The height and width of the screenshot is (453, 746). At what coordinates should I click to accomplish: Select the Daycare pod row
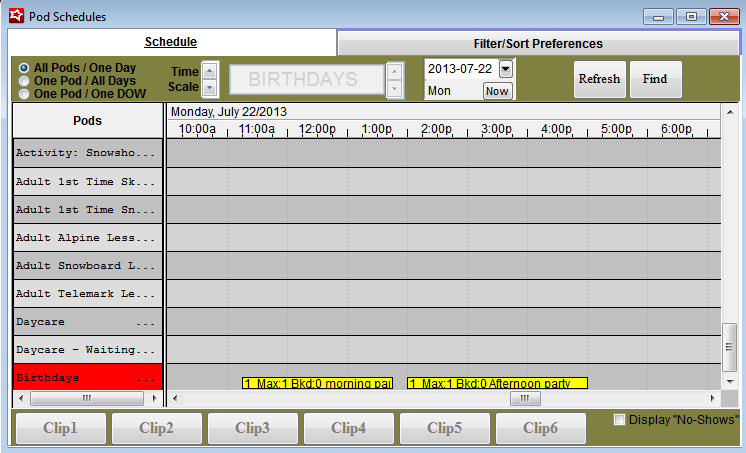coord(88,322)
